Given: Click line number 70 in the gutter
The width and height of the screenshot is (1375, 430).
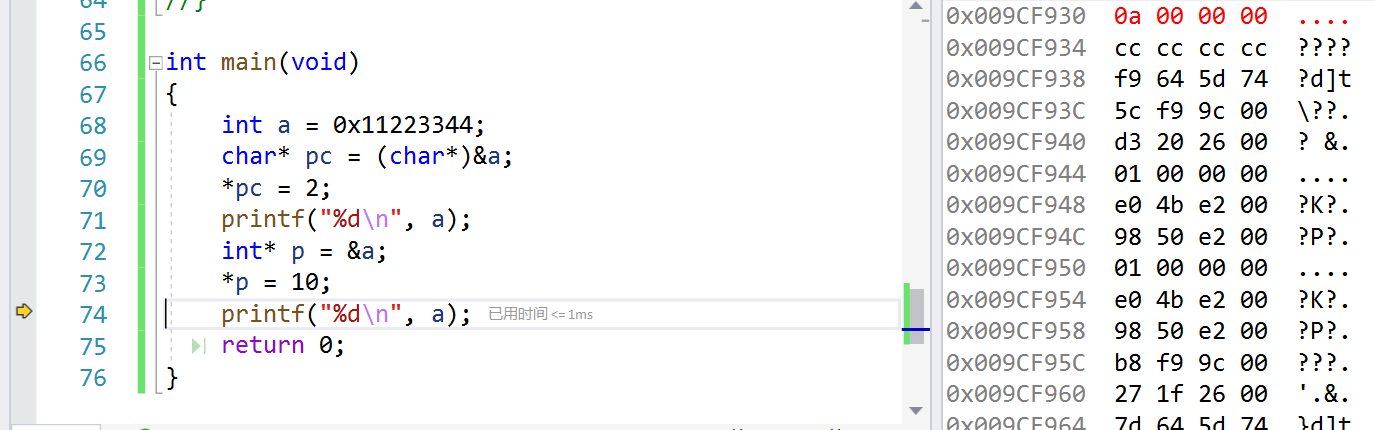Looking at the screenshot, I should (92, 188).
